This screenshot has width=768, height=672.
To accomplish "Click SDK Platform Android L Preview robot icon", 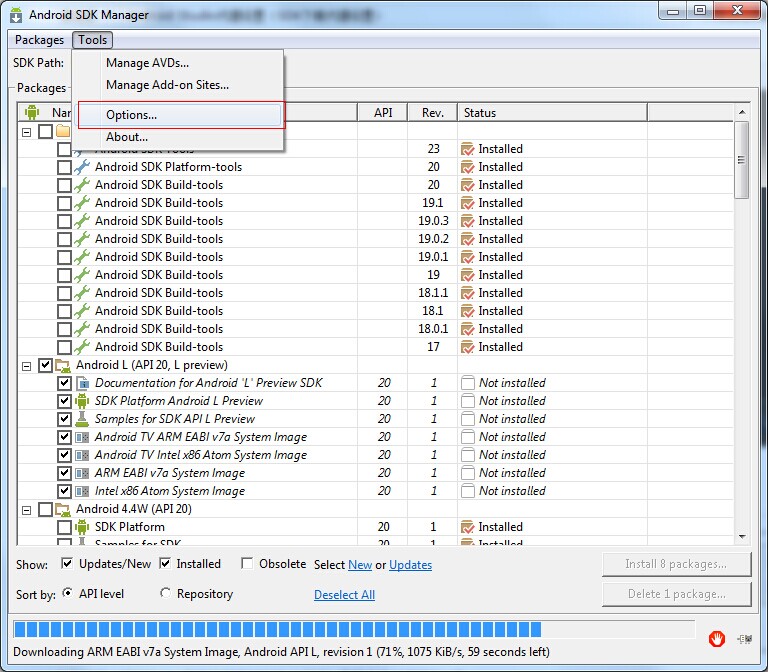I will 82,401.
